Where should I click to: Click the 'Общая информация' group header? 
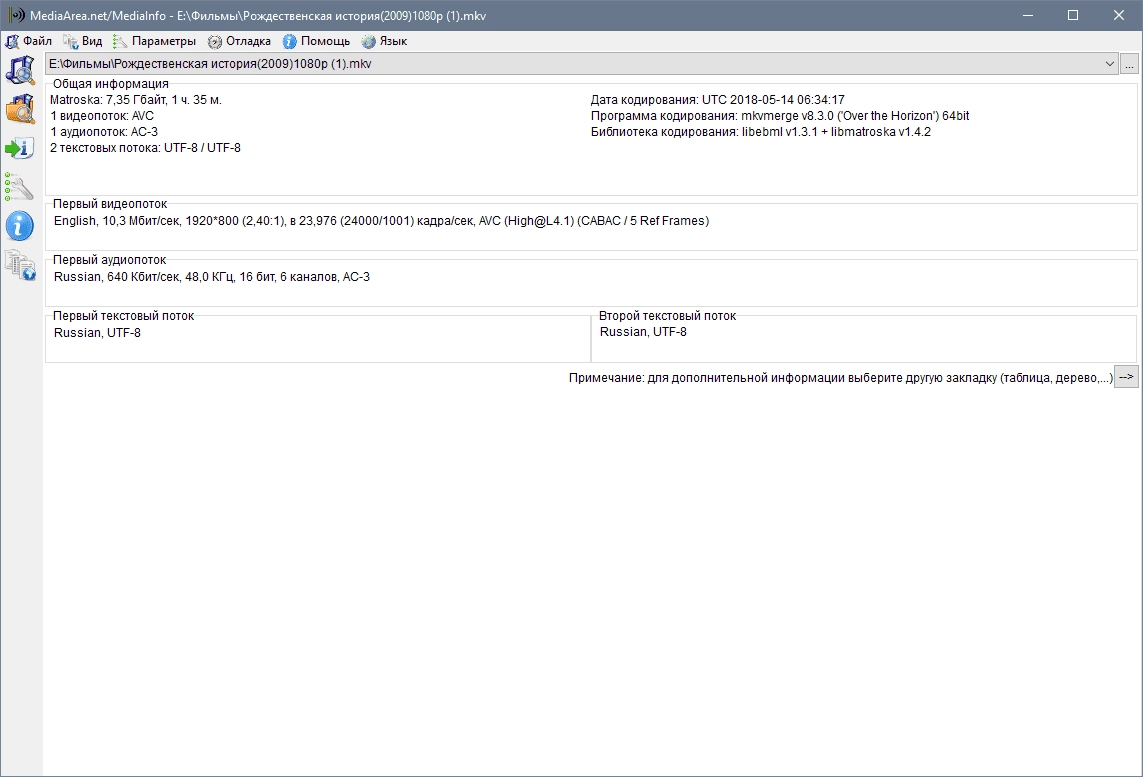point(111,84)
